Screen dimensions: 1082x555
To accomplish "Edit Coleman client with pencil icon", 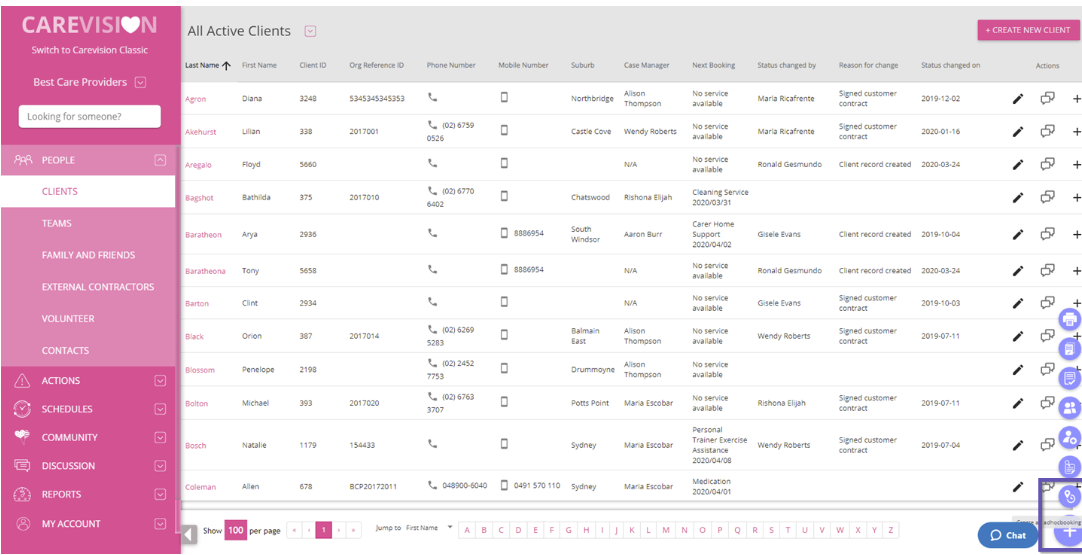I will click(x=1017, y=487).
